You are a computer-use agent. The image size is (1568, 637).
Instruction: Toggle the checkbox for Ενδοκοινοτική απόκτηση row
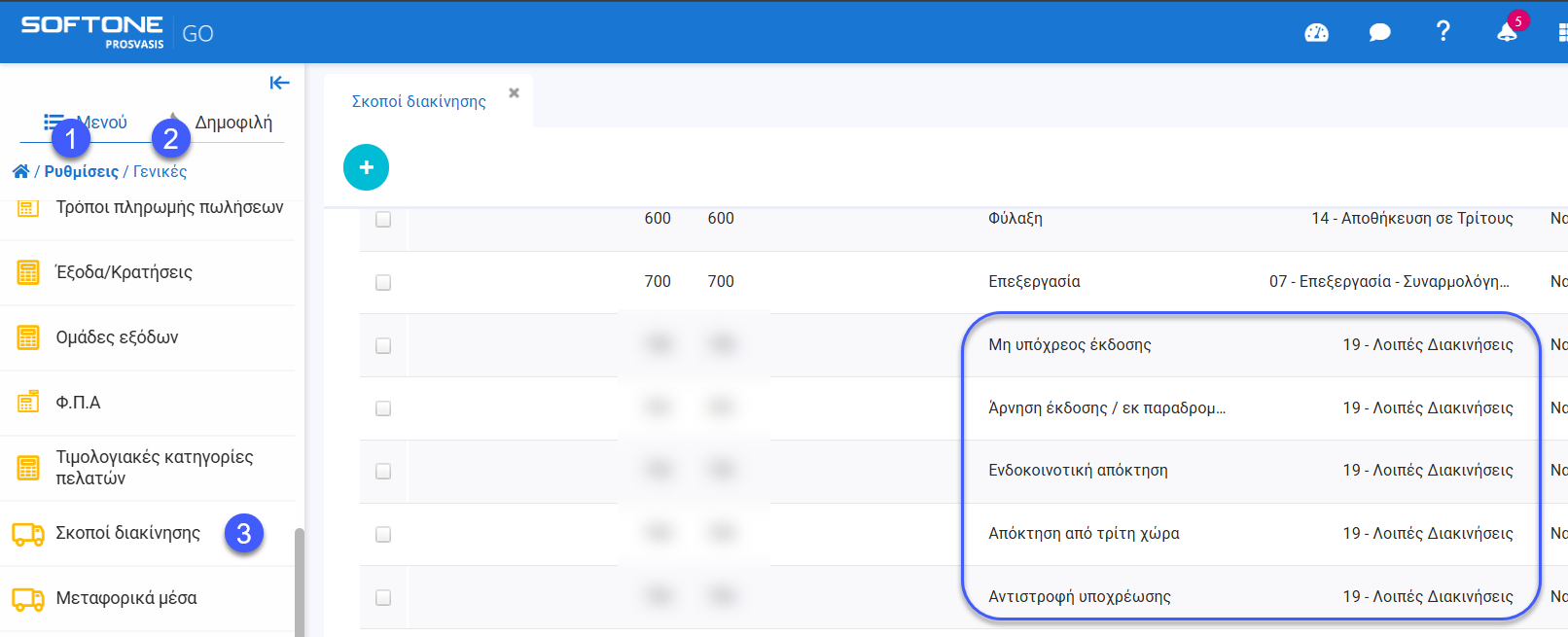(x=383, y=471)
